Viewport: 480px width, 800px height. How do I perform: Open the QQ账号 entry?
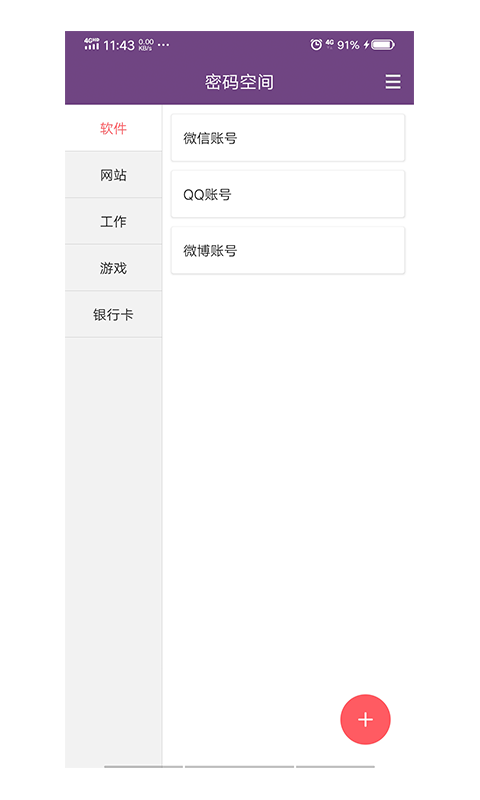click(x=288, y=194)
